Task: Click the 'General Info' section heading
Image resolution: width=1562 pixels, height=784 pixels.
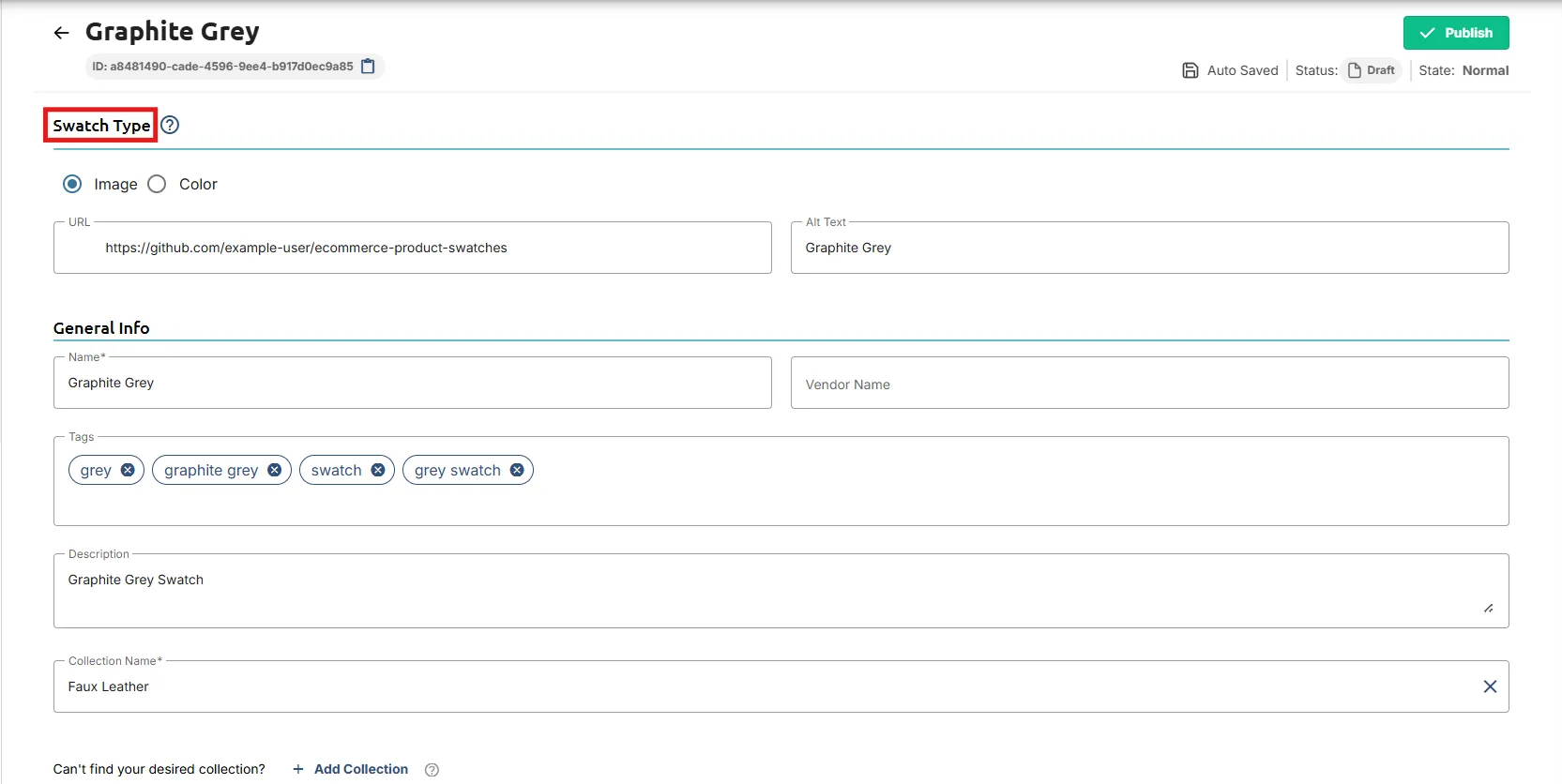Action: click(x=101, y=328)
